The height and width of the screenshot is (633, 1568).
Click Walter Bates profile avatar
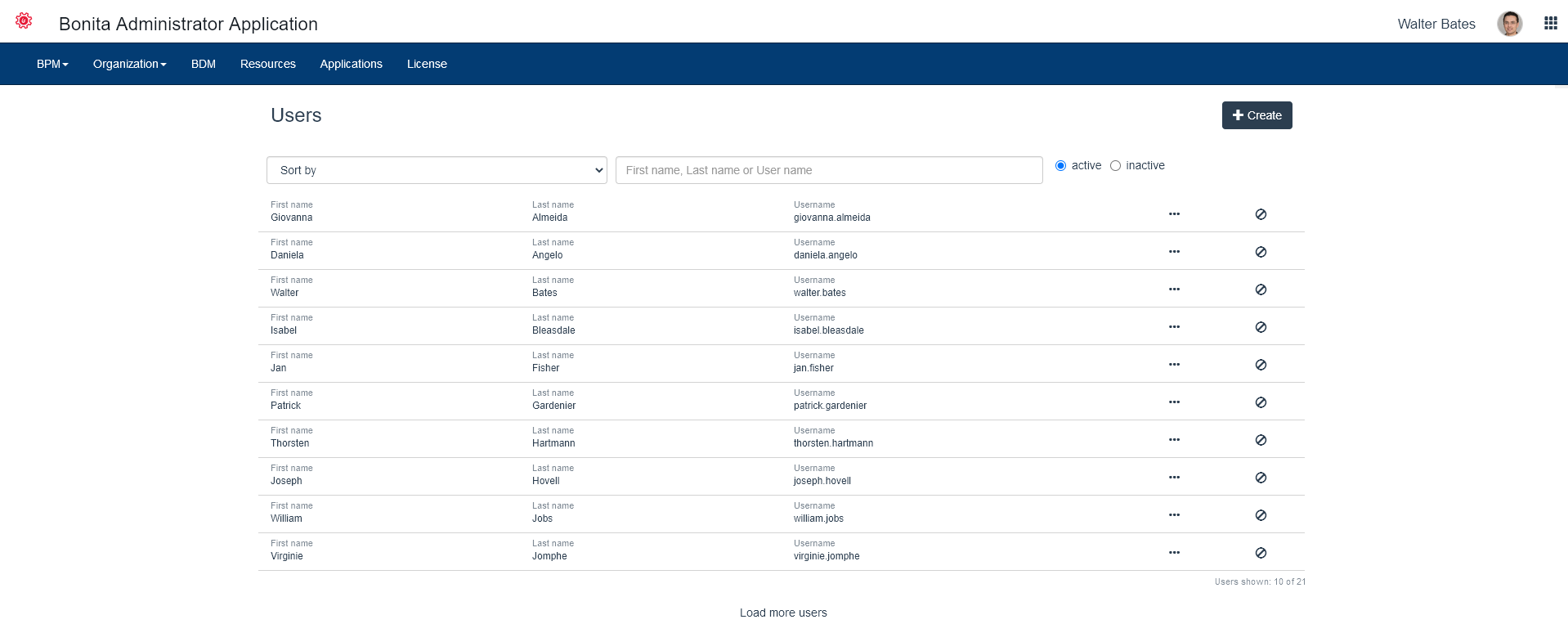pyautogui.click(x=1509, y=24)
